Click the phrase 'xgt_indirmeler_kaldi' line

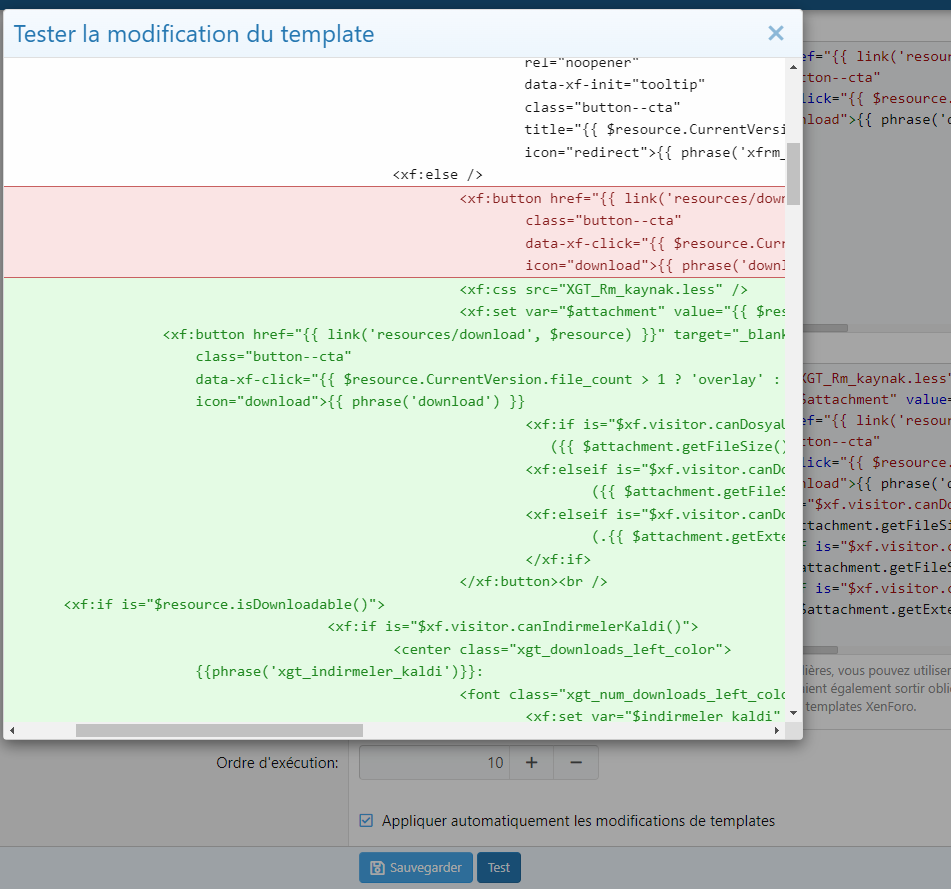(x=339, y=671)
